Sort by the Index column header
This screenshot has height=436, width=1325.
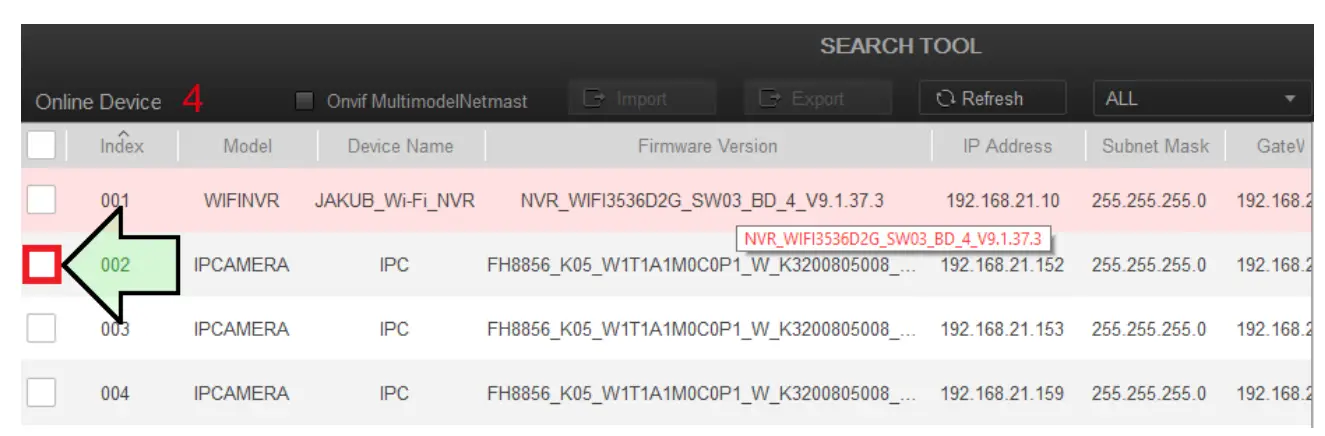click(121, 146)
